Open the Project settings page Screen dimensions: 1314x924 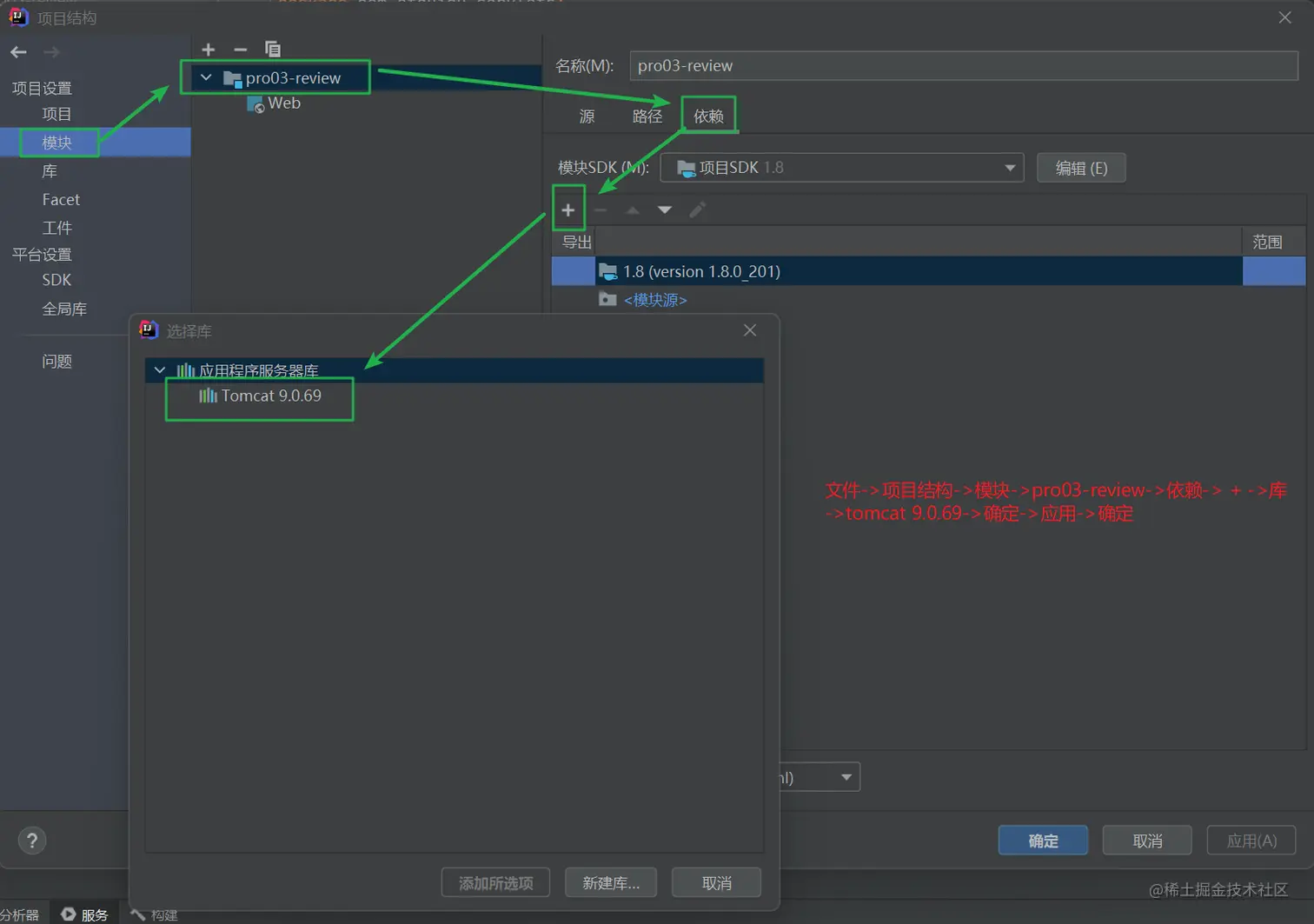click(x=57, y=114)
